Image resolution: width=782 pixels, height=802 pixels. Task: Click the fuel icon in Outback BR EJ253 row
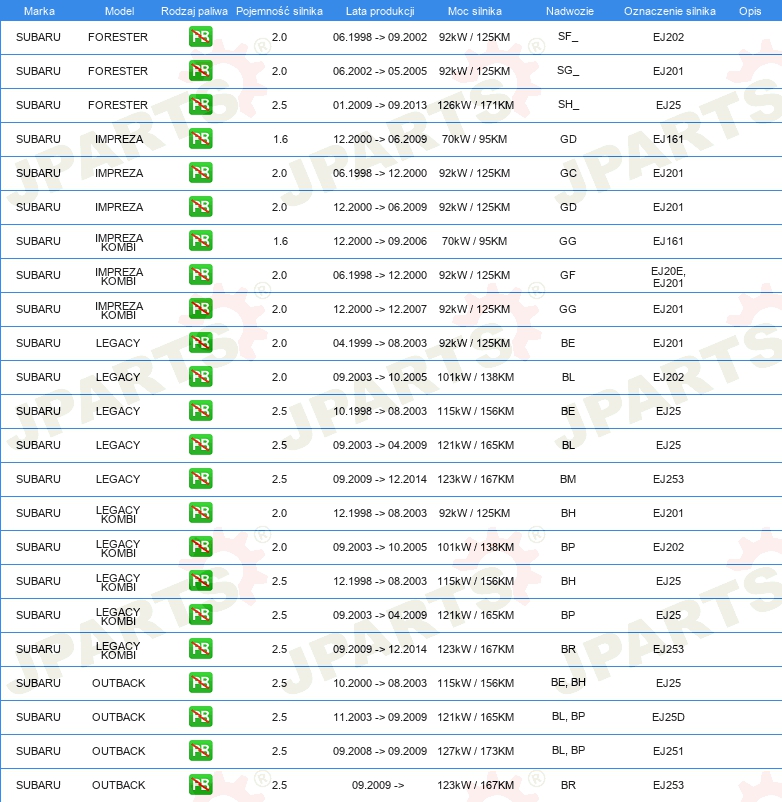[x=200, y=785]
